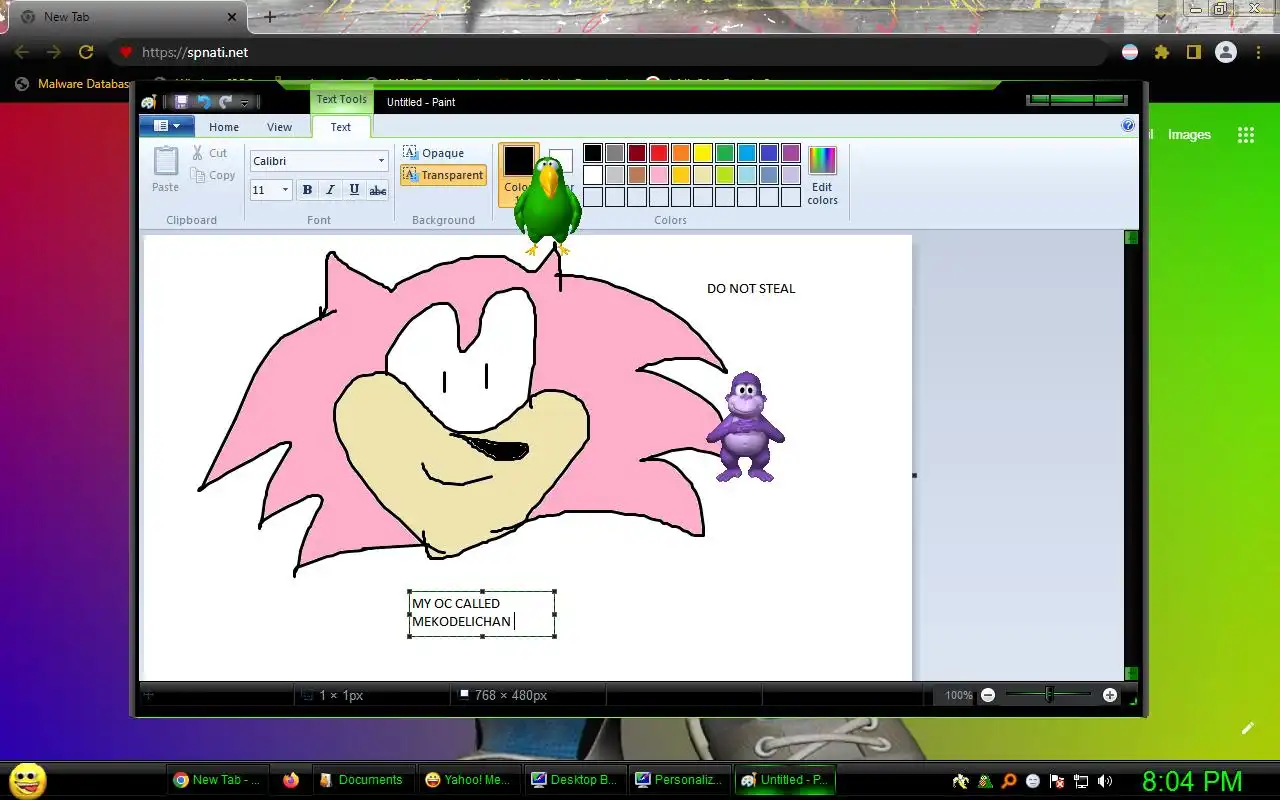Open Paint Help via question mark icon

pyautogui.click(x=1128, y=126)
